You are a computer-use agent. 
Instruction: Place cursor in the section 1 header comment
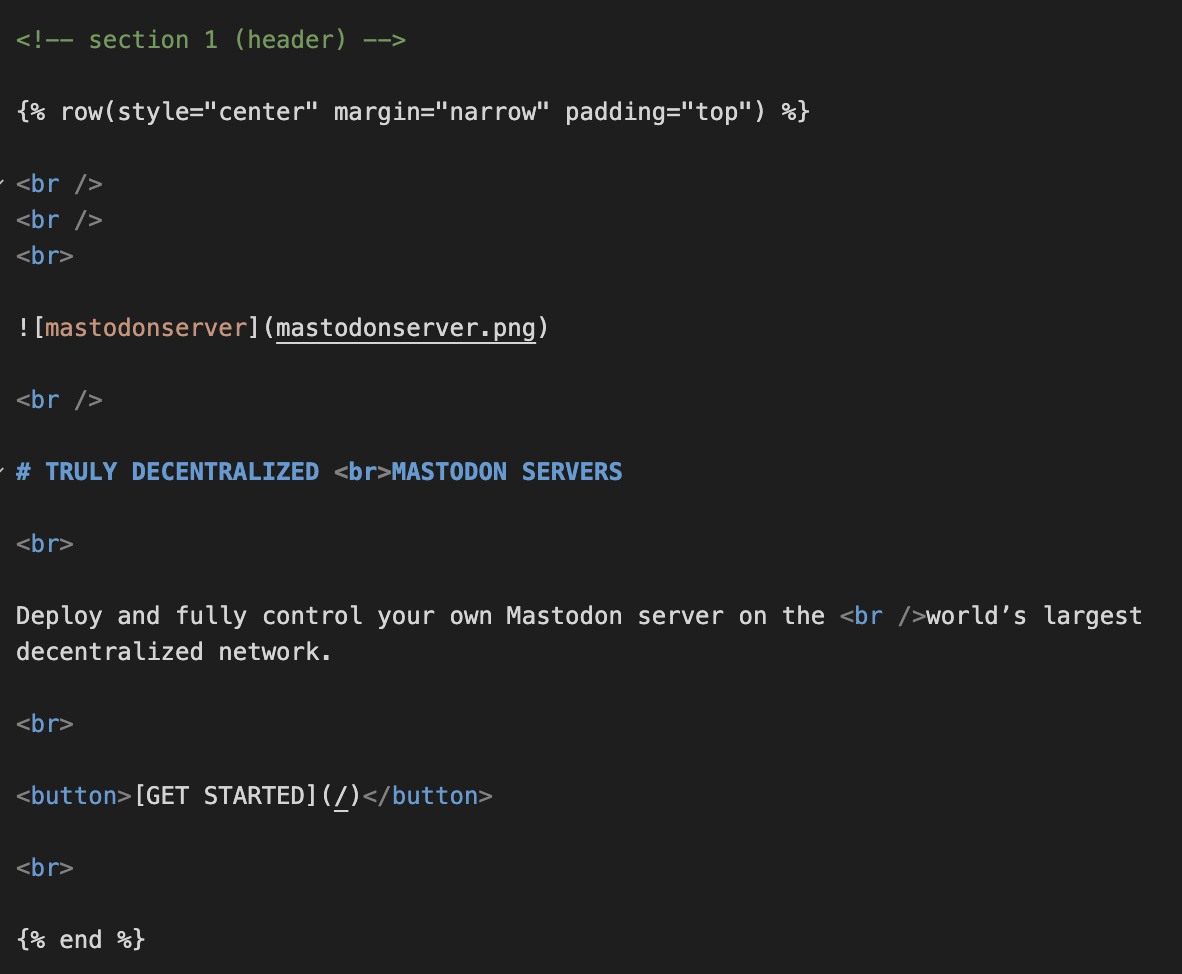click(211, 40)
